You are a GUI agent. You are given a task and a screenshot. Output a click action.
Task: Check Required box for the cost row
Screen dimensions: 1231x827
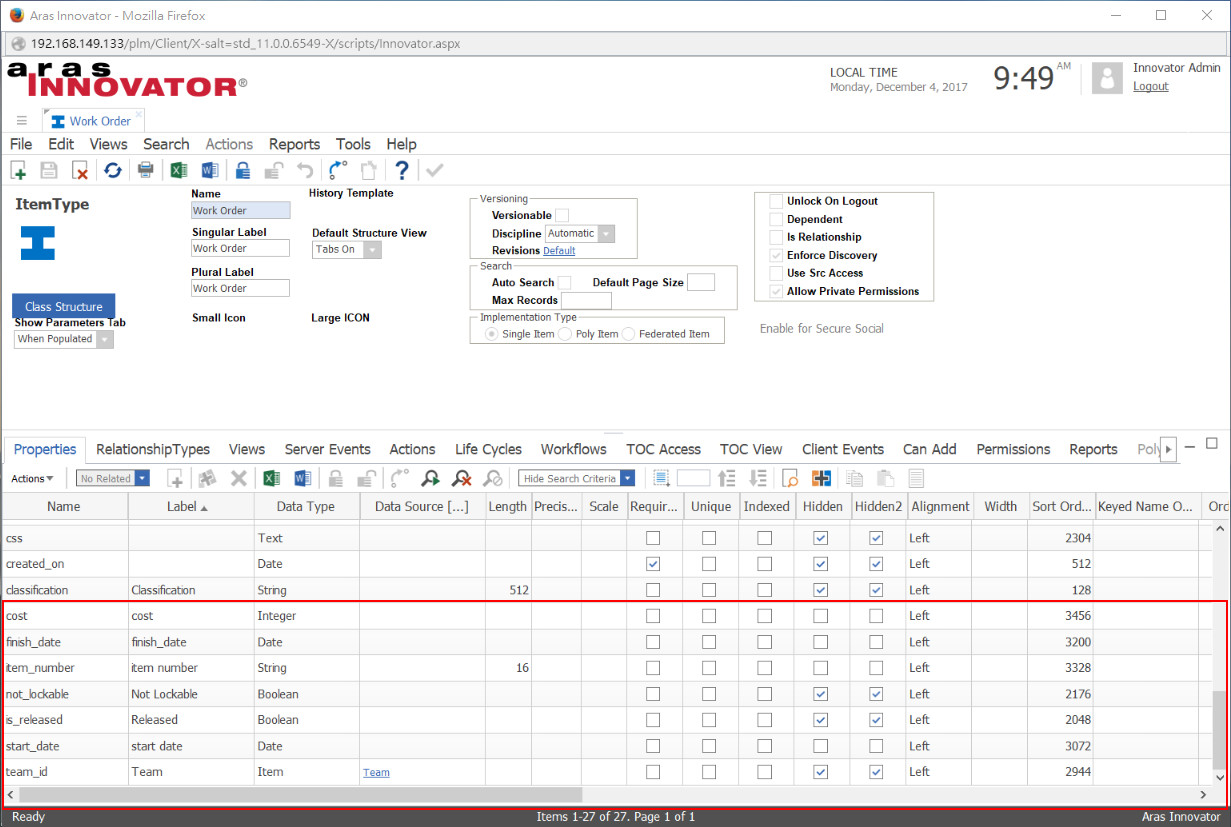[653, 616]
